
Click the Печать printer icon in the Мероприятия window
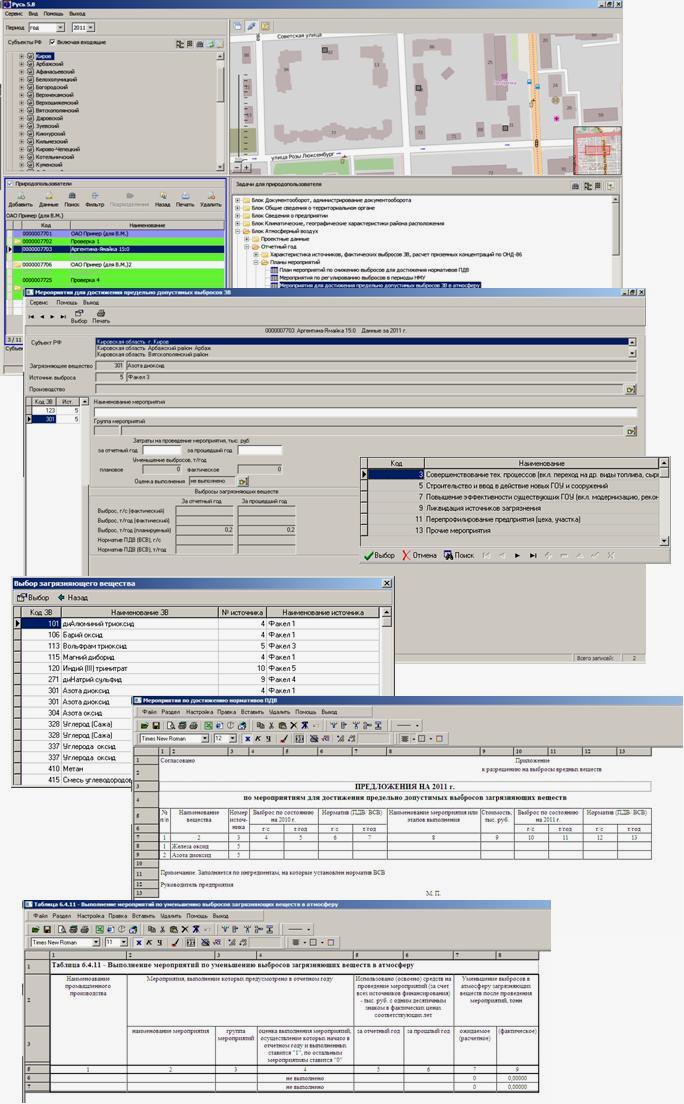tap(101, 314)
